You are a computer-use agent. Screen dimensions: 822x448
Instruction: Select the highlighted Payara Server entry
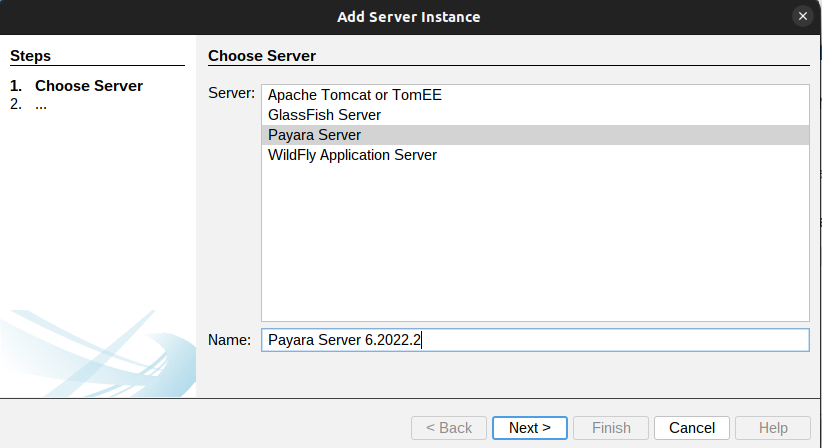(314, 135)
